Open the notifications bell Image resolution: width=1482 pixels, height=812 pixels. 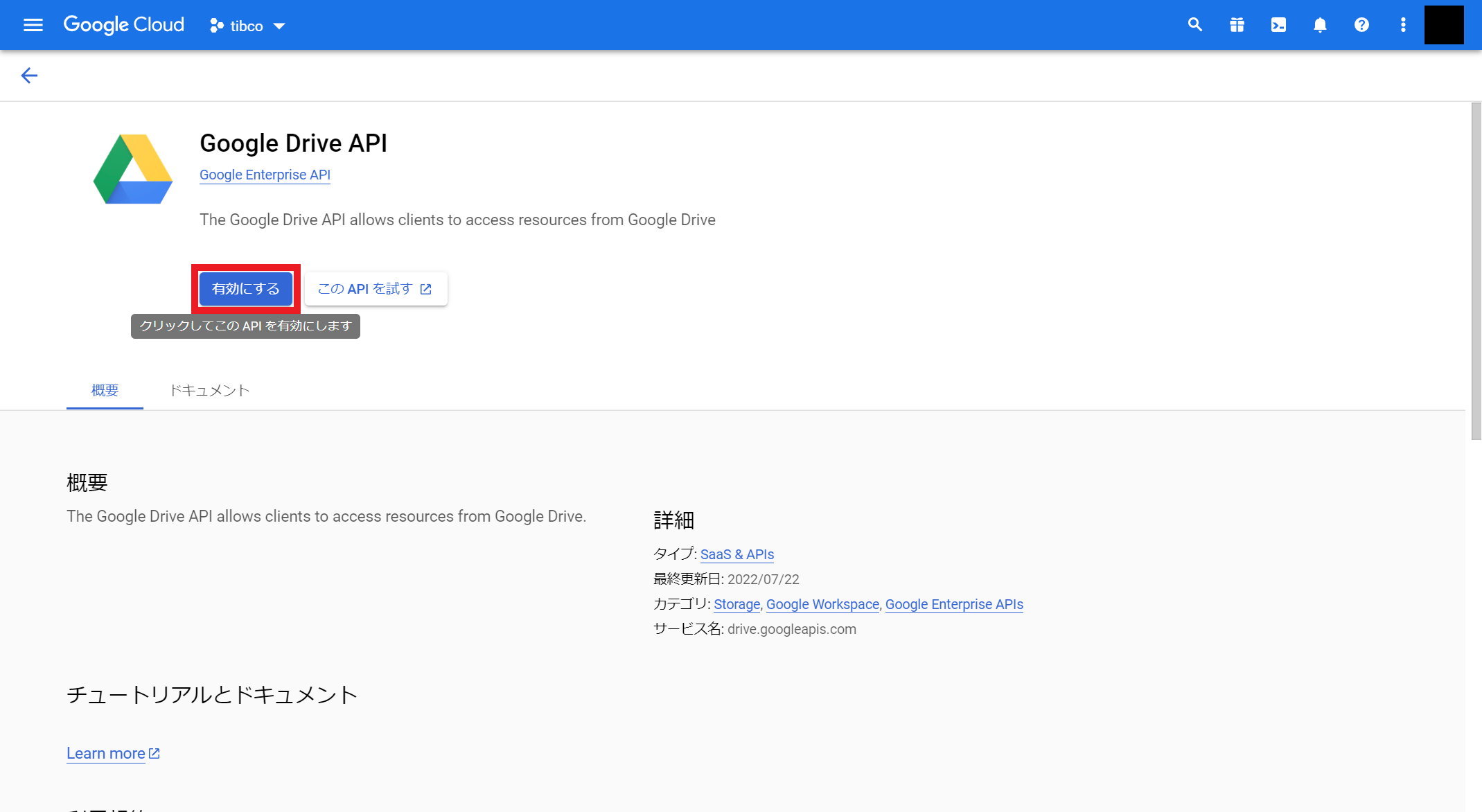coord(1320,26)
